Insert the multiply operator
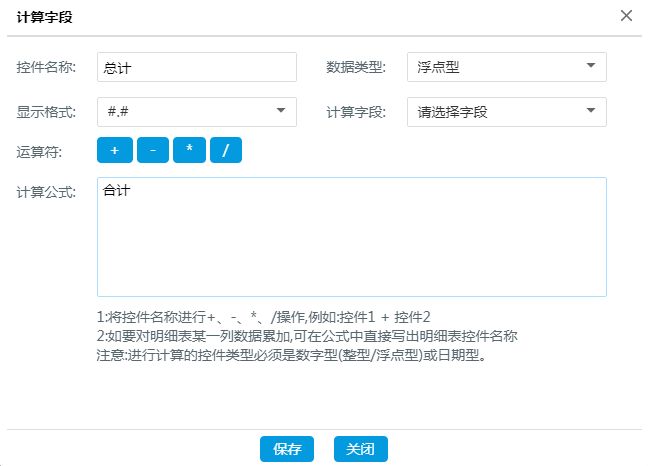 189,150
